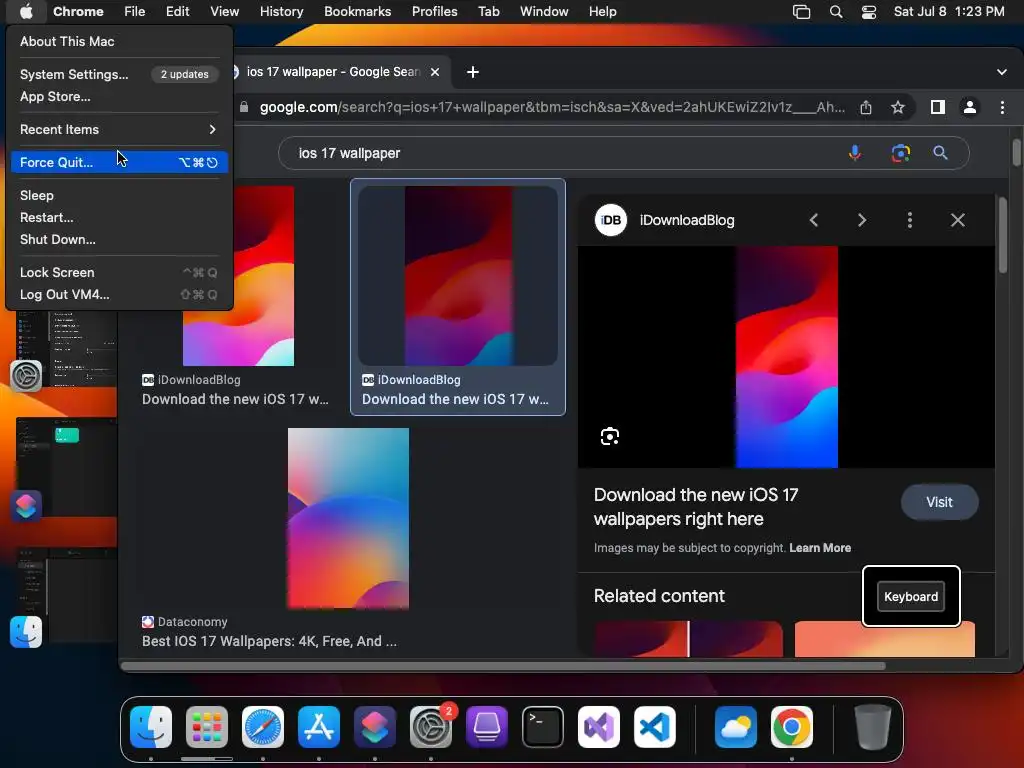Viewport: 1024px width, 768px height.
Task: Select Log Out VM4 entry
Action: pyautogui.click(x=119, y=295)
